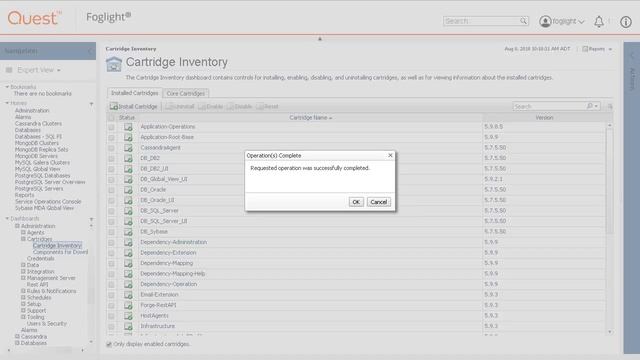
Task: Click the Uninstall toolbar button
Action: pyautogui.click(x=180, y=107)
